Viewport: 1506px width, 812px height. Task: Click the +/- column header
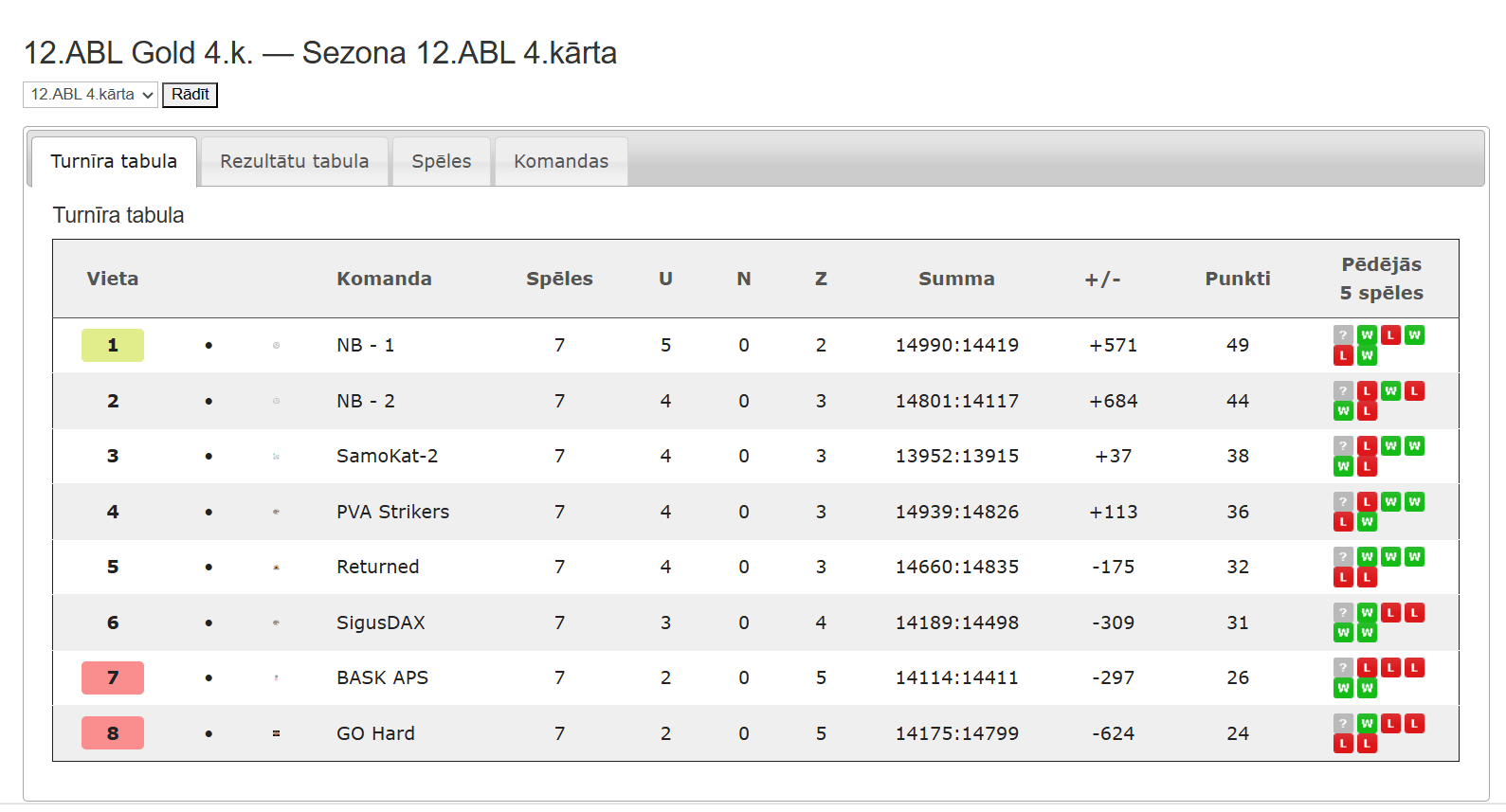pyautogui.click(x=1102, y=279)
